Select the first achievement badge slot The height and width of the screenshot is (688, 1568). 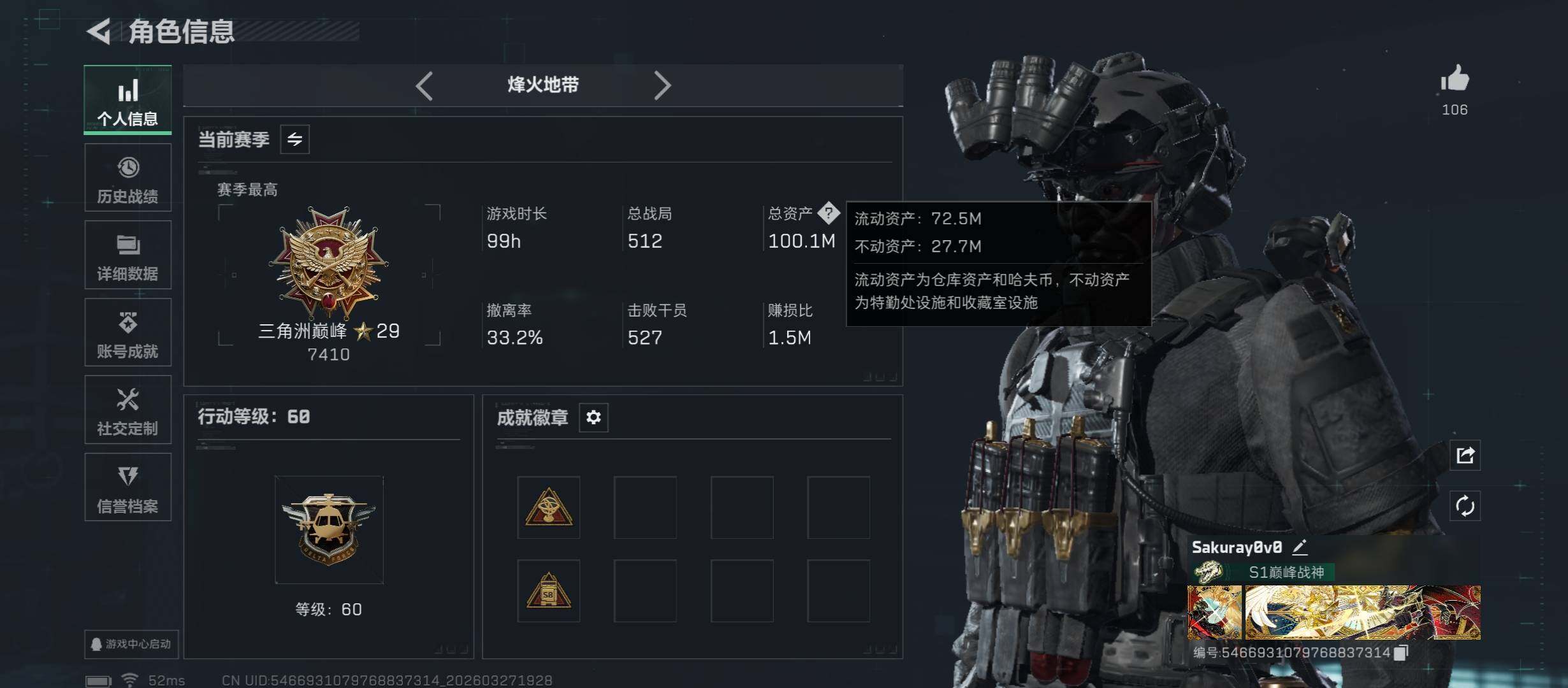tap(548, 508)
